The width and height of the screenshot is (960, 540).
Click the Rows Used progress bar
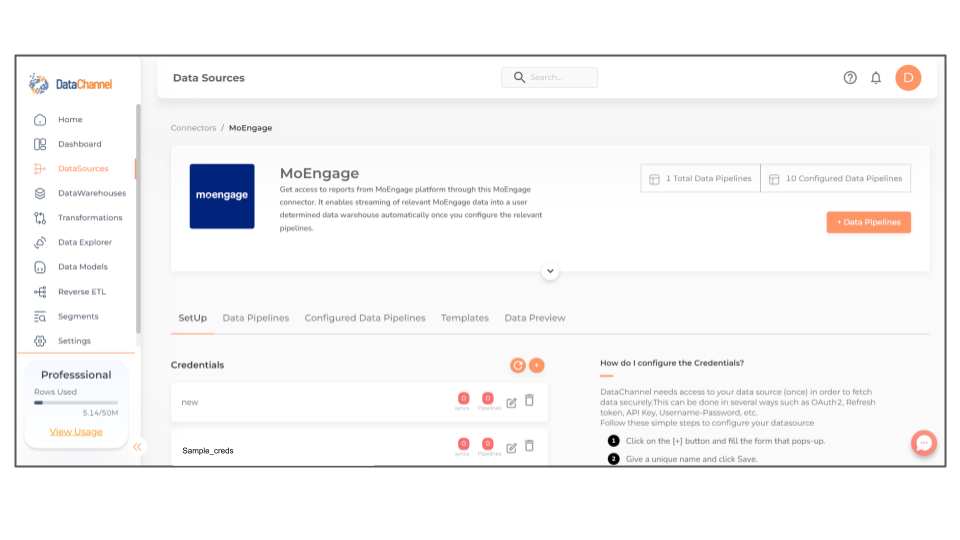(x=76, y=403)
